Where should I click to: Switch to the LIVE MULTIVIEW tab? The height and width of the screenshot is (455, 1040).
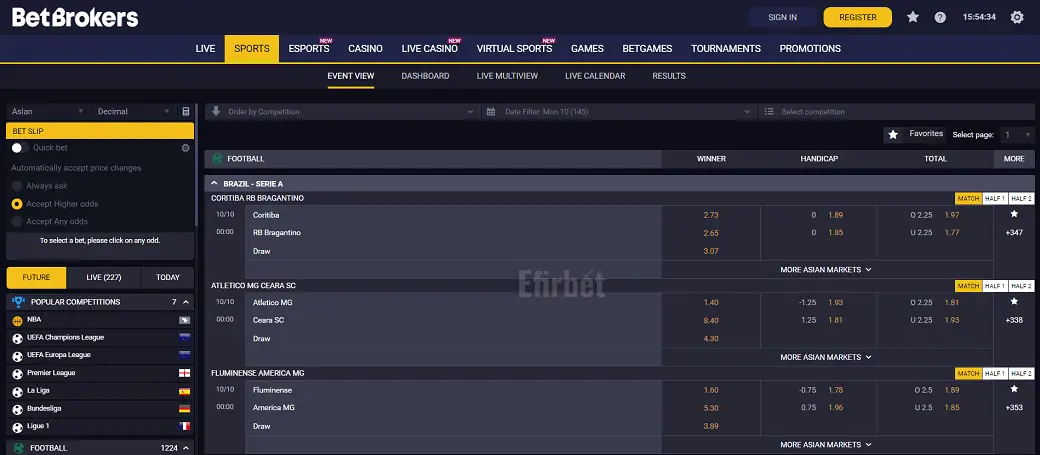[x=507, y=76]
